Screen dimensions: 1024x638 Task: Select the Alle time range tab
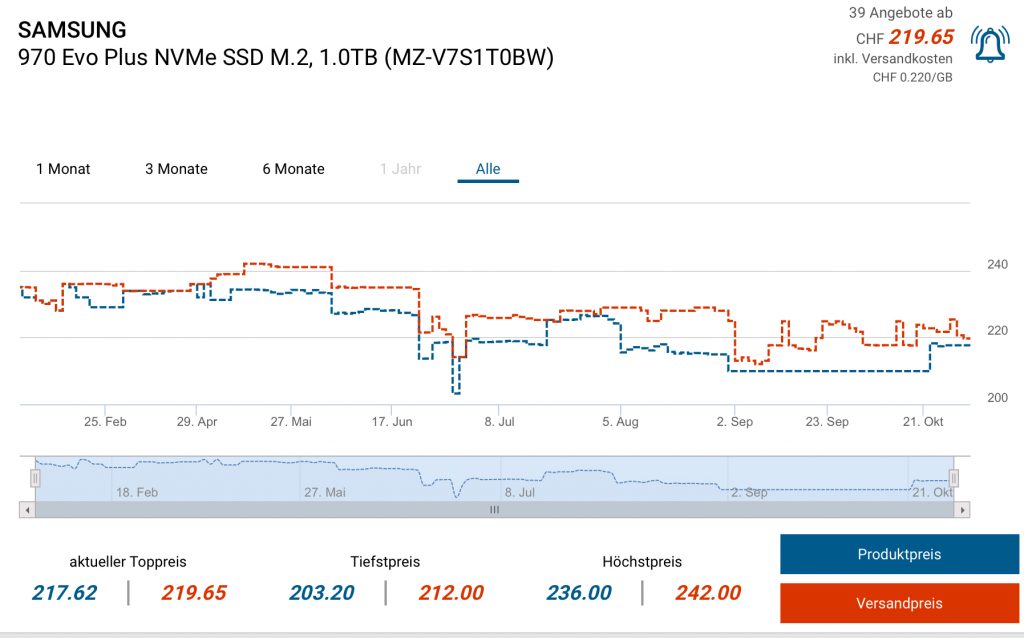(488, 169)
